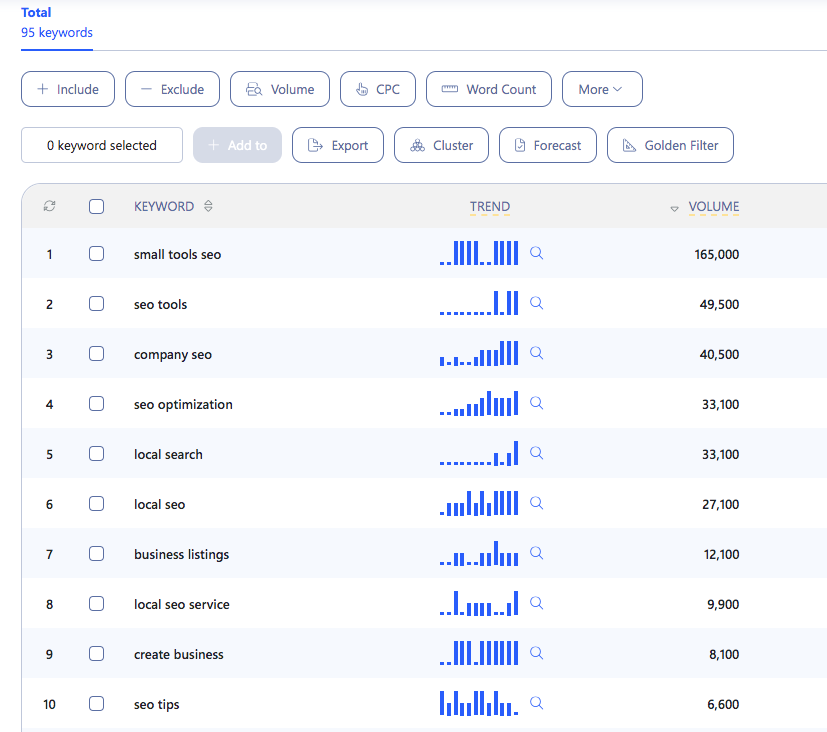Open trend magnifier for seo tips
This screenshot has width=827, height=732.
tap(536, 704)
